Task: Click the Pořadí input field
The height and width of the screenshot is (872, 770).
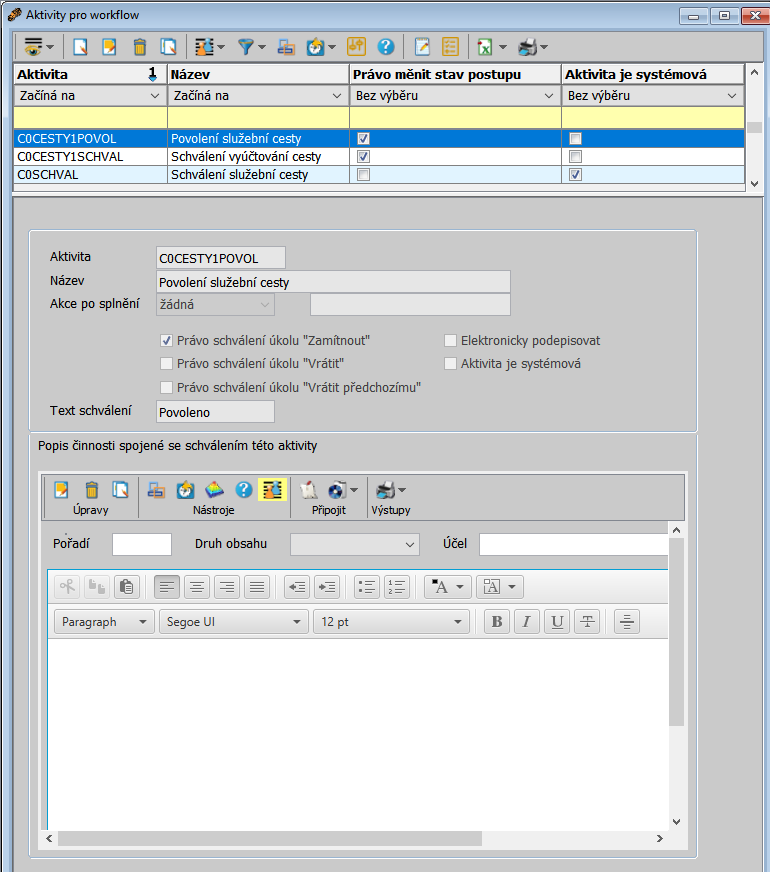Action: coord(142,544)
